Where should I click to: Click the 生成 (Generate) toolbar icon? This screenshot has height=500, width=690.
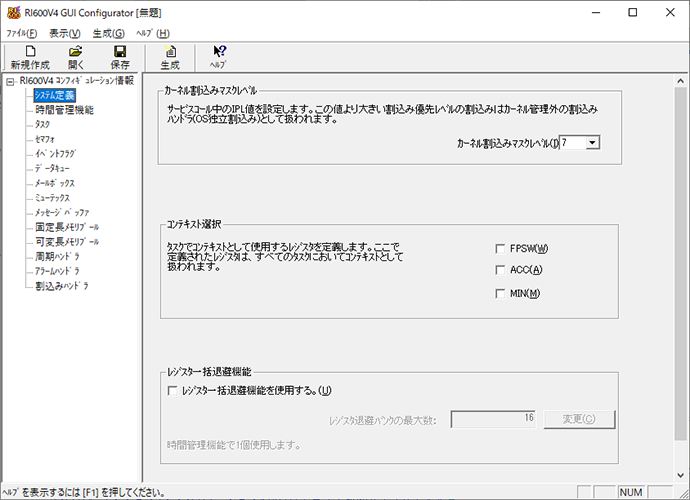click(x=170, y=51)
